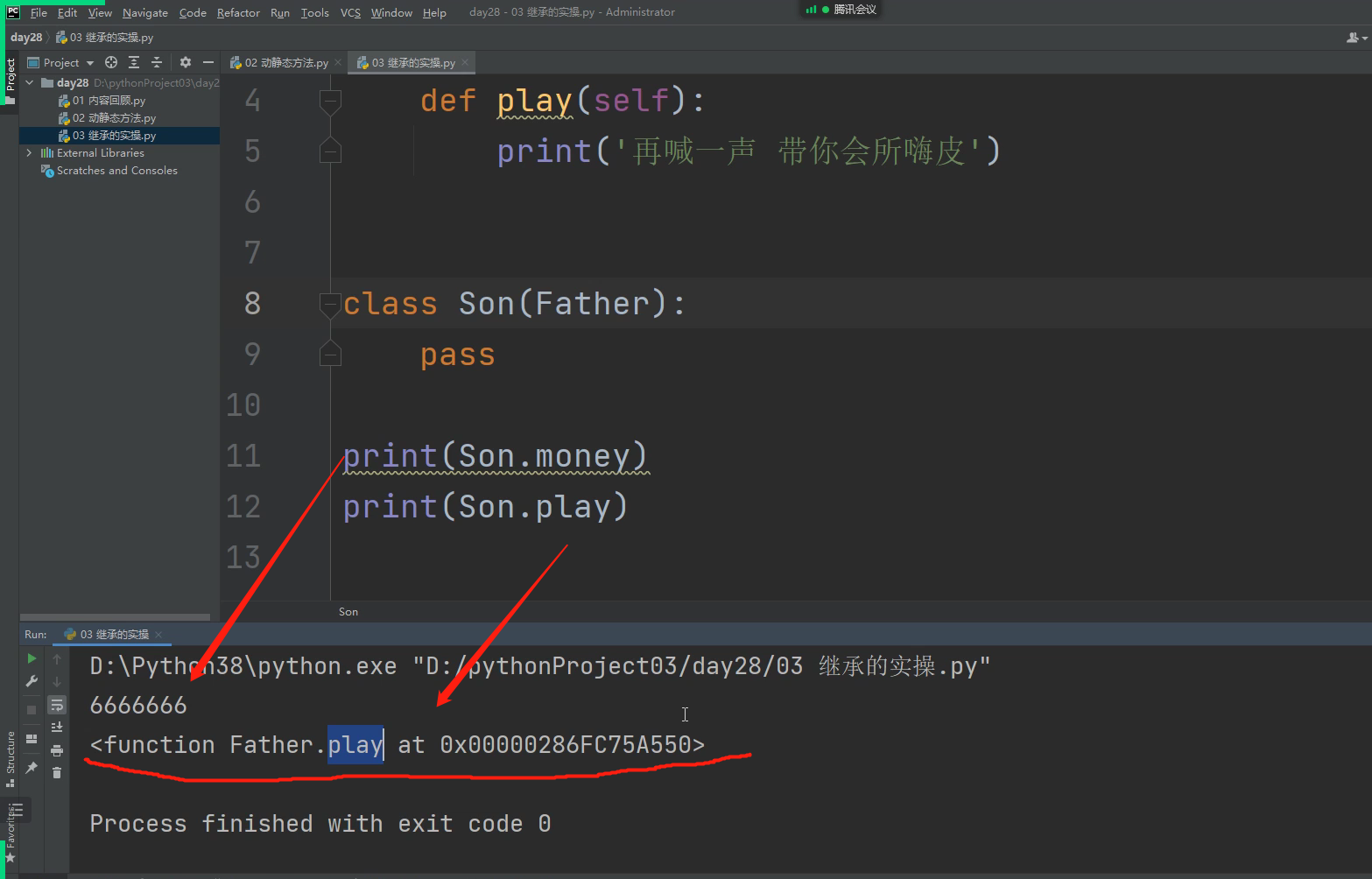
Task: Click 'Process finished with exit code 0' text
Action: pyautogui.click(x=320, y=824)
